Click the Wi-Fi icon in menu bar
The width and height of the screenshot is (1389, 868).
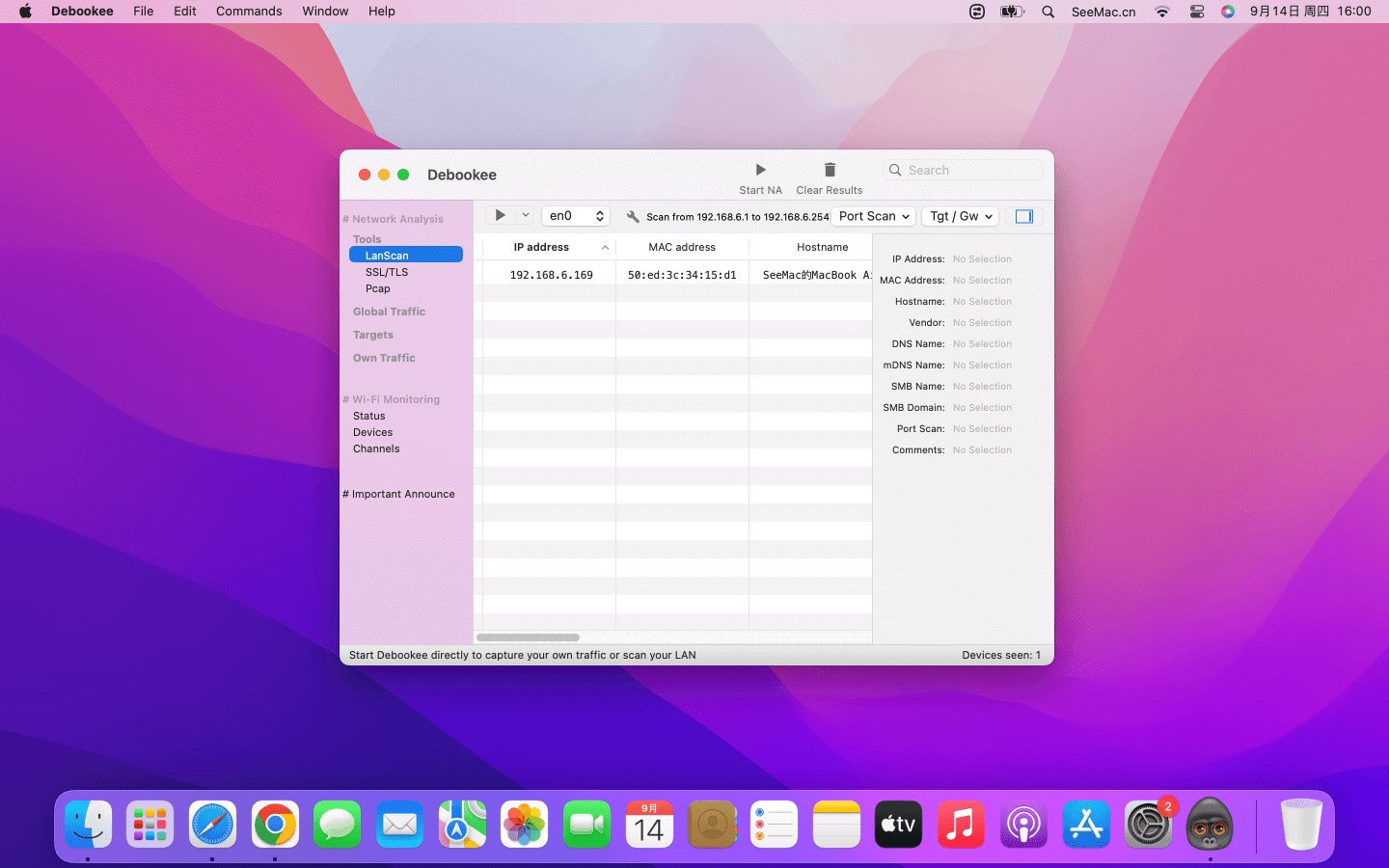pyautogui.click(x=1162, y=12)
